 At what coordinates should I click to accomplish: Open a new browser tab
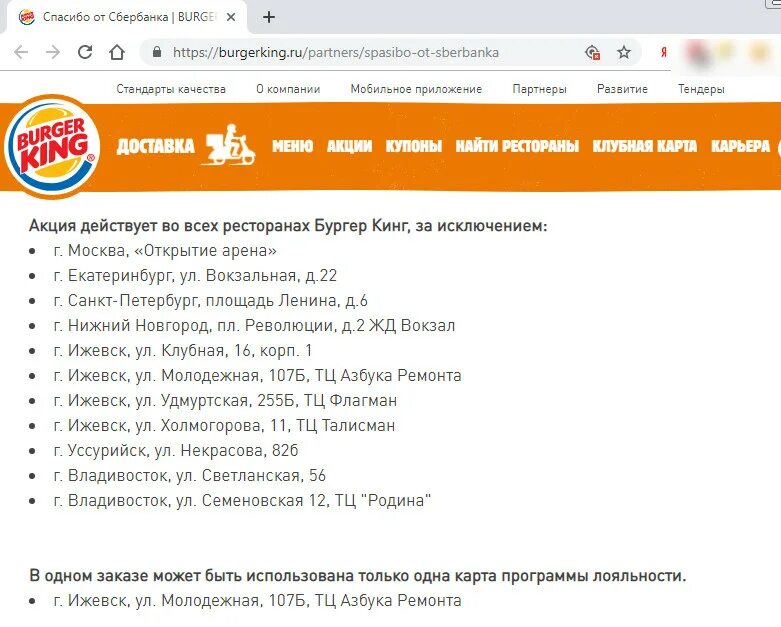pyautogui.click(x=269, y=17)
